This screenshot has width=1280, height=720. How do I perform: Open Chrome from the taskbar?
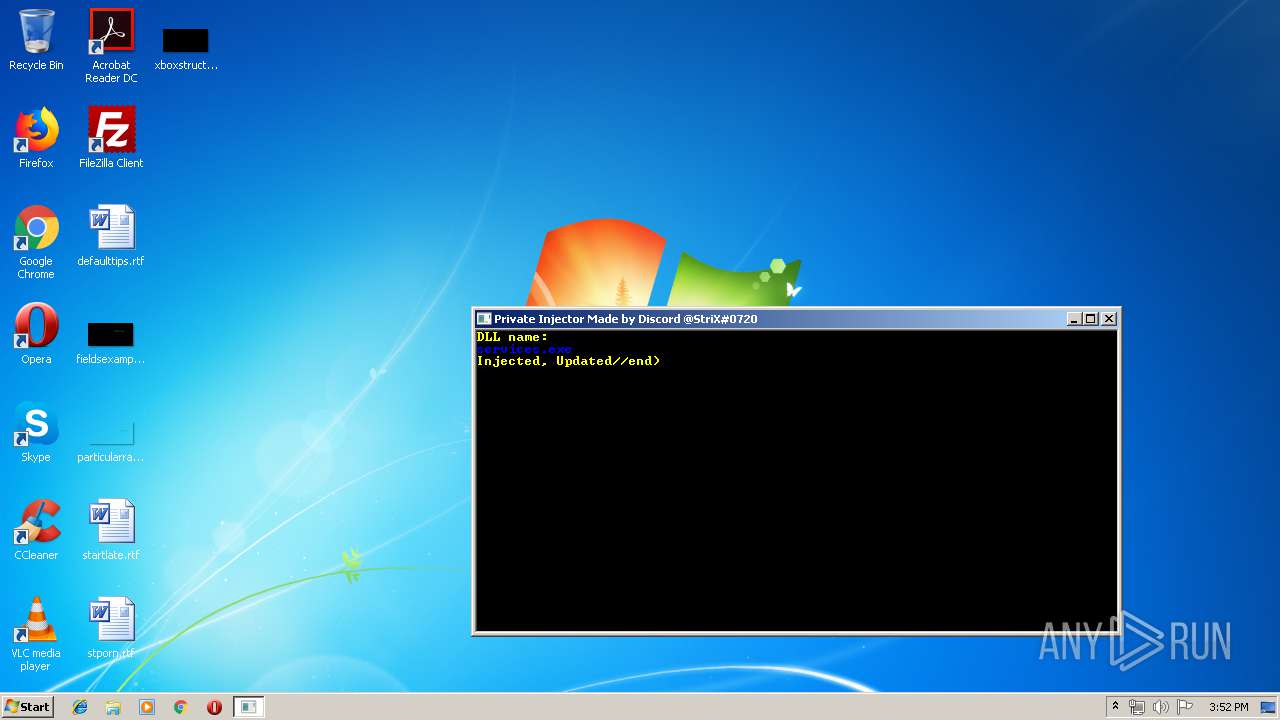coord(181,707)
